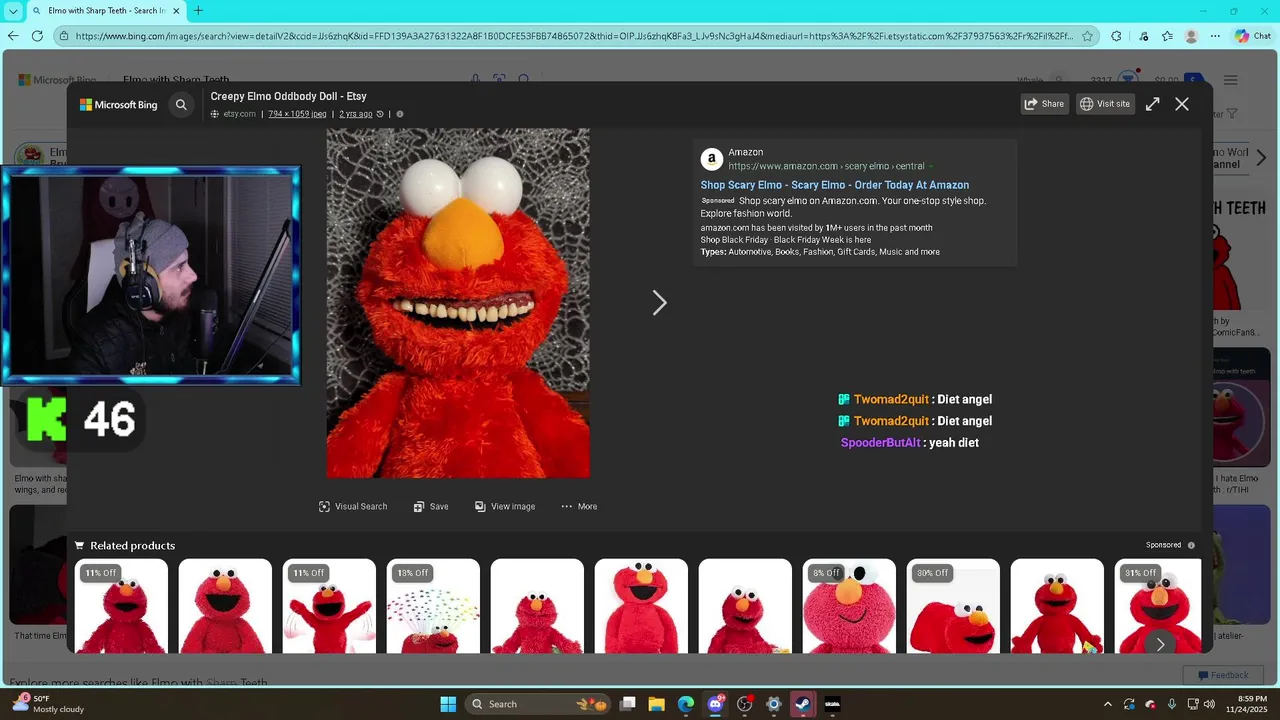The width and height of the screenshot is (1280, 720).
Task: Click the taskbar Search box
Action: [538, 704]
